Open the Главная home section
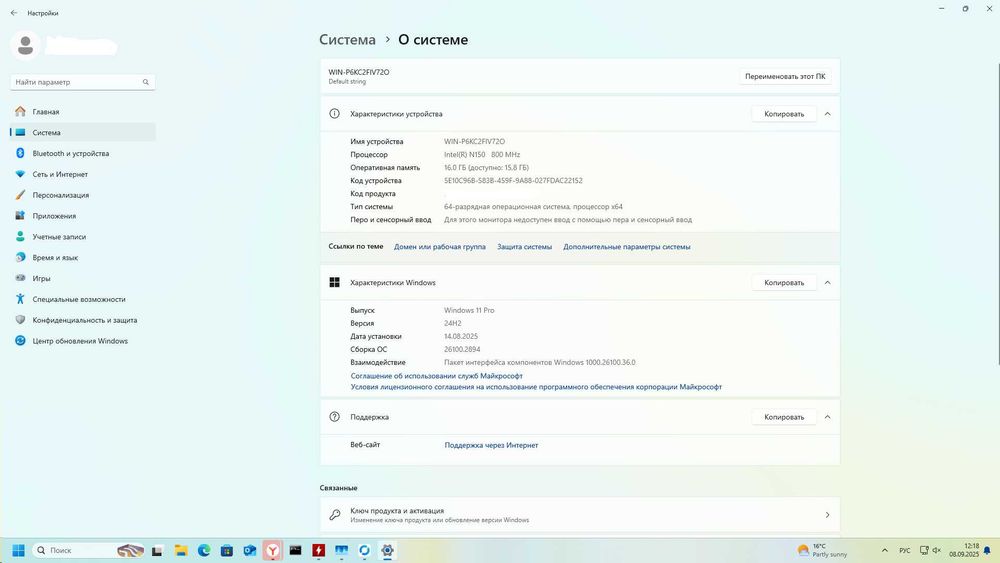This screenshot has width=1000, height=563. [83, 112]
